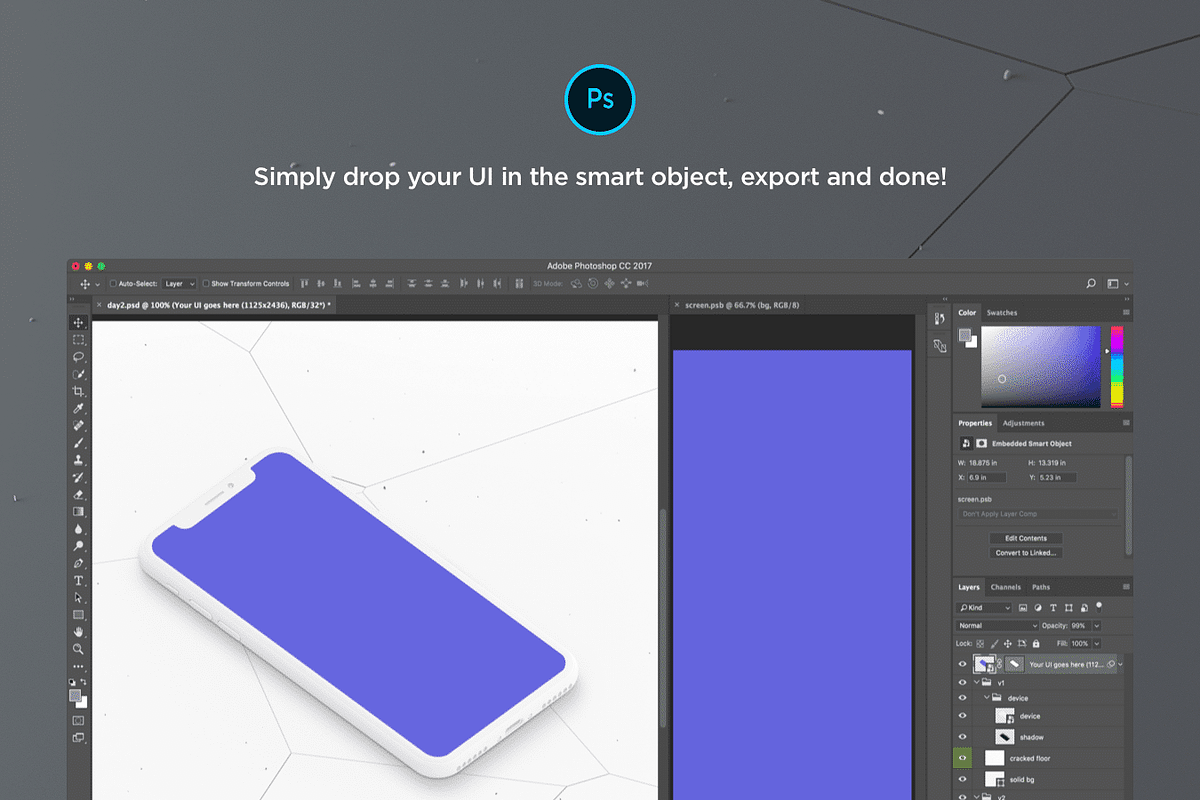The height and width of the screenshot is (800, 1200).
Task: Open the Color panel menu button
Action: click(x=1126, y=313)
